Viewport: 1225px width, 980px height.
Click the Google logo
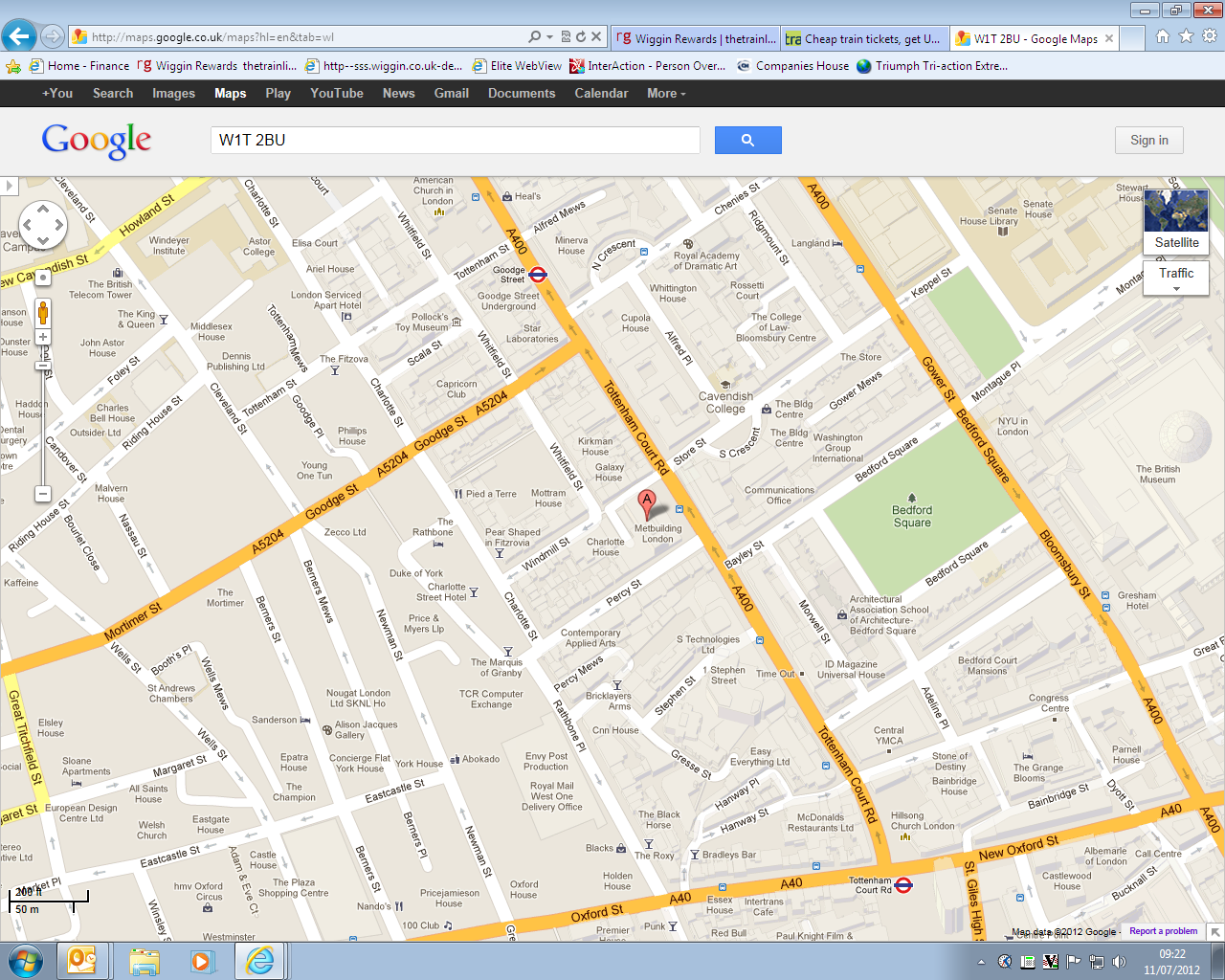(97, 142)
